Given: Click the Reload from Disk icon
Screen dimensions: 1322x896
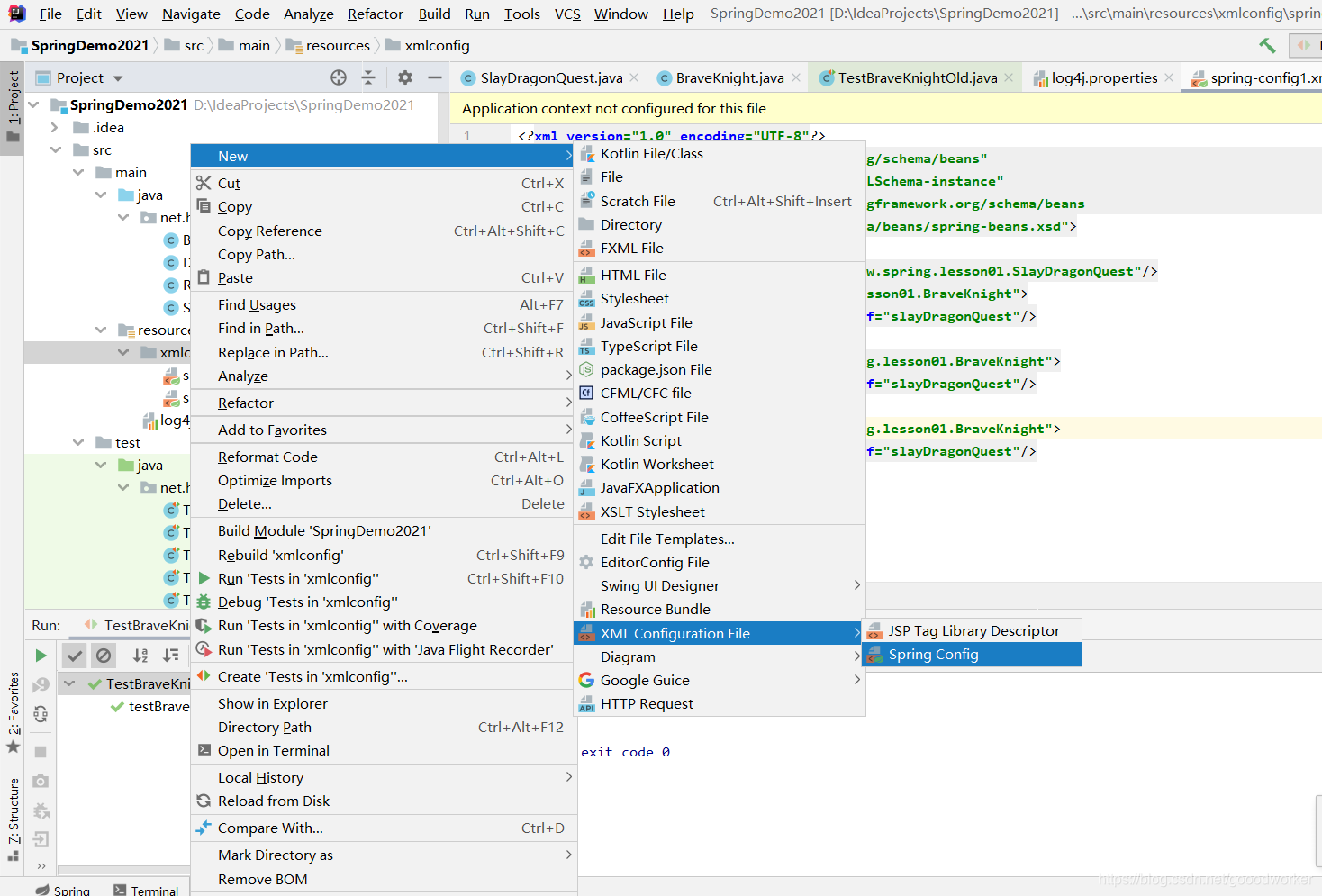Looking at the screenshot, I should click(204, 801).
